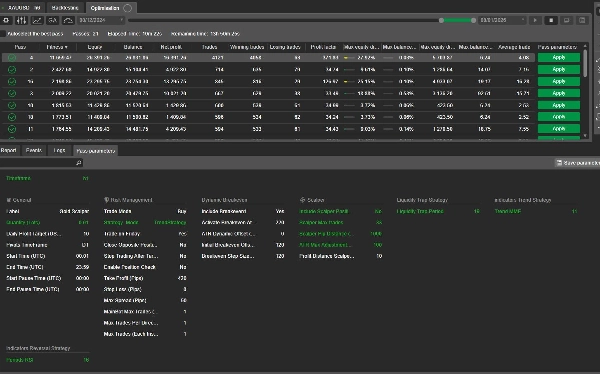Select the Max Spread (Pips) parameter row
Screen dimensions: 600x374
pos(145,301)
